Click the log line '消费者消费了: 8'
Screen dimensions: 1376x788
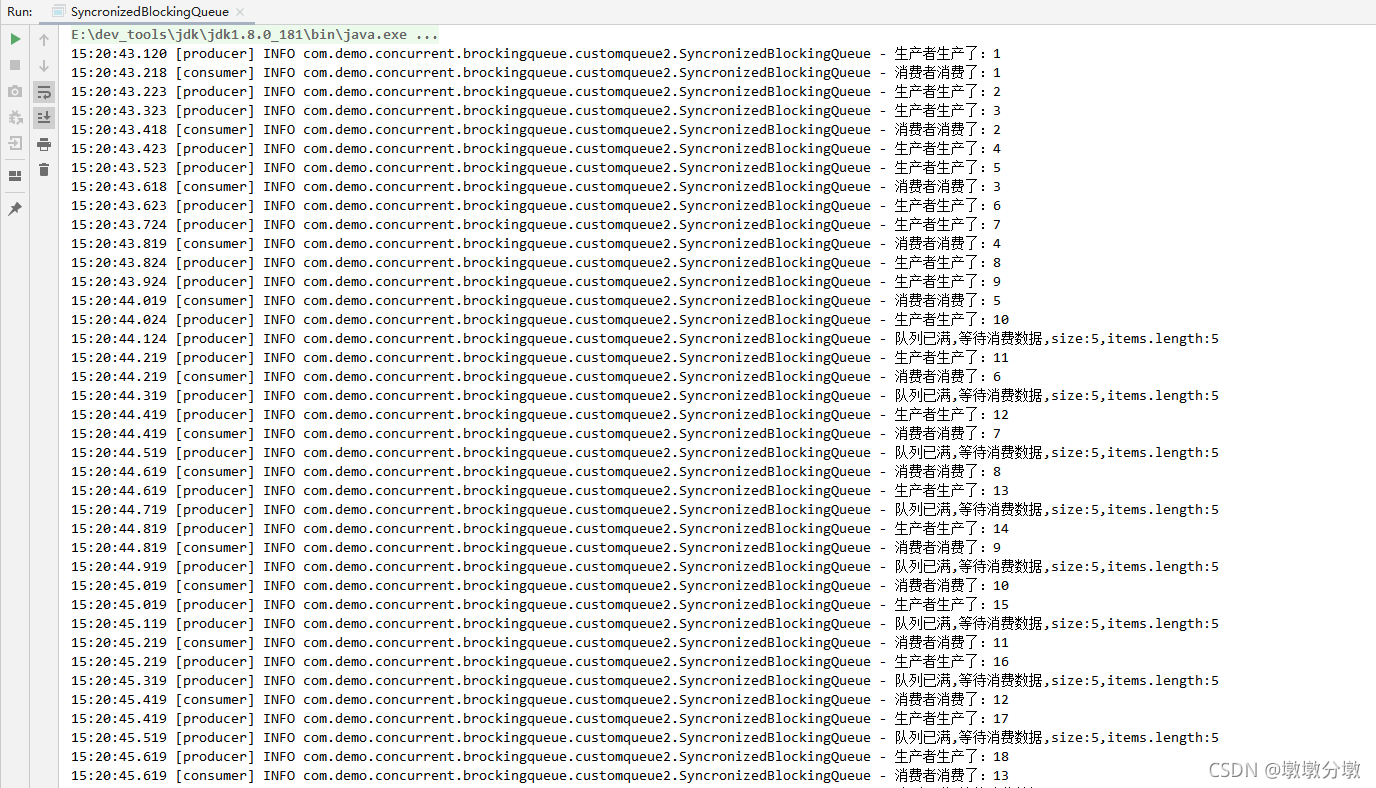coord(535,472)
